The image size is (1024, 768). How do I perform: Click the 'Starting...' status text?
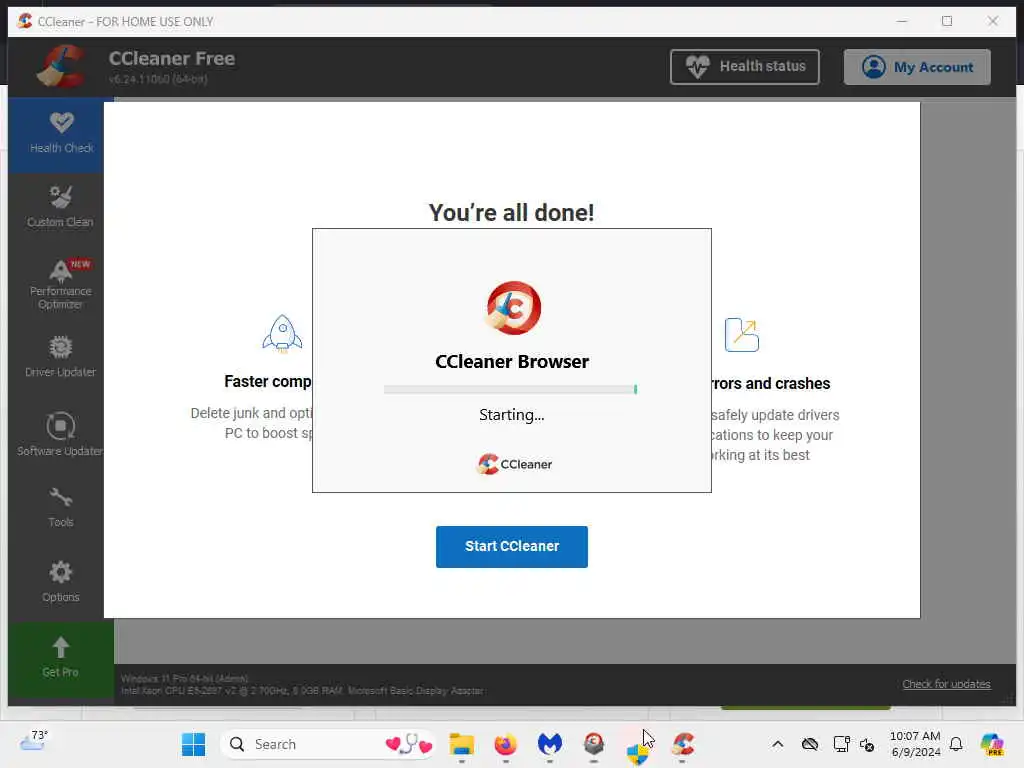[x=511, y=415]
